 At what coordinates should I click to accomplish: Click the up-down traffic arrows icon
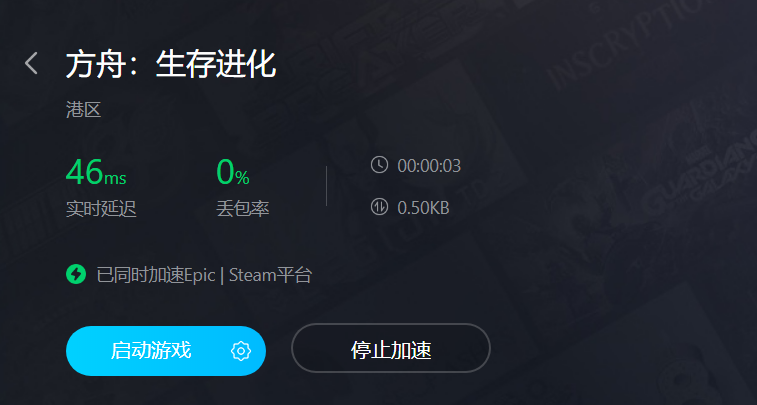(379, 207)
